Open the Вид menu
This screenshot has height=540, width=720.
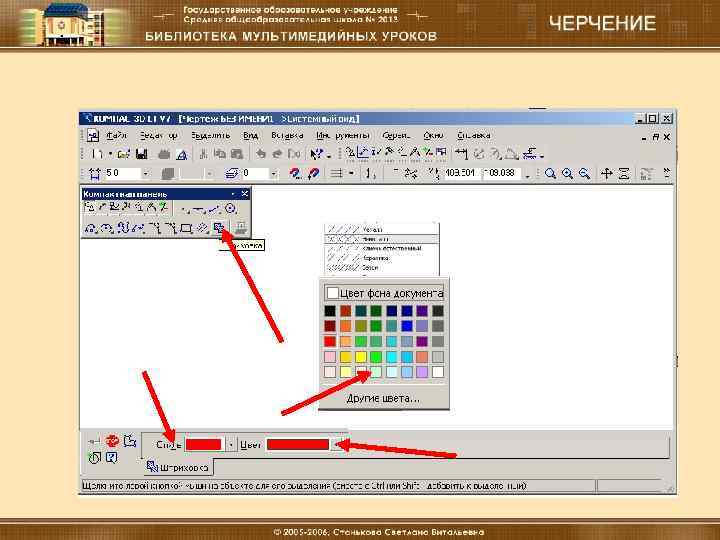[250, 135]
